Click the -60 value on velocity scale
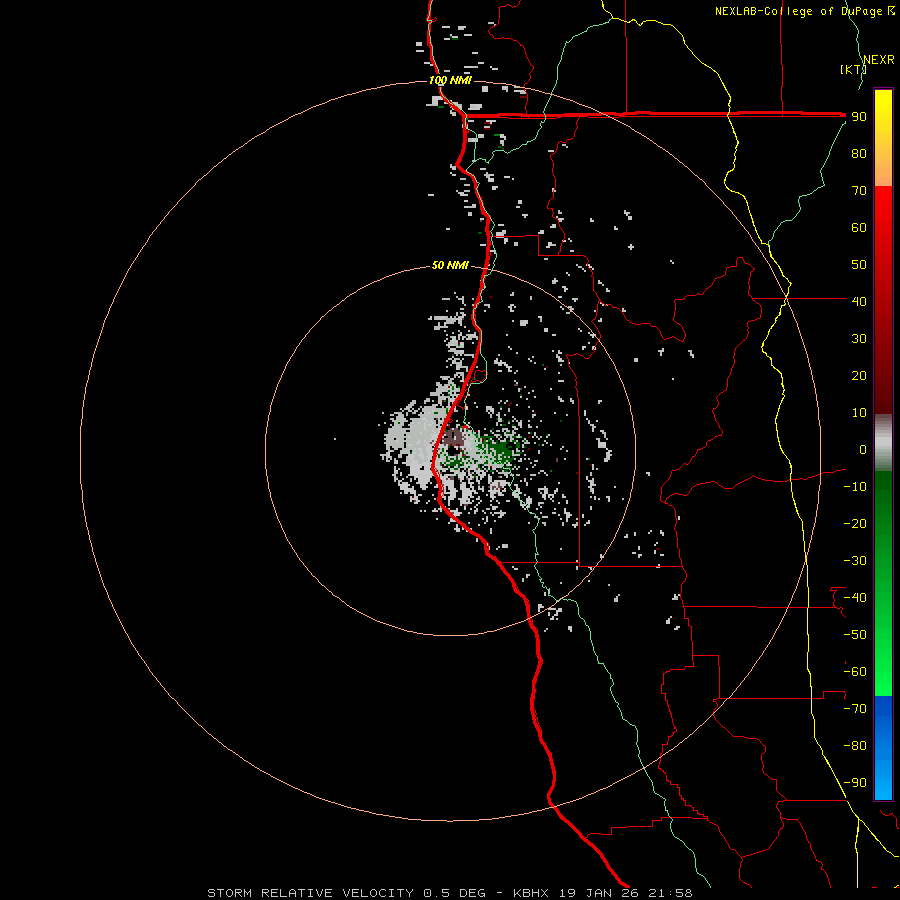The image size is (900, 900). [x=855, y=672]
